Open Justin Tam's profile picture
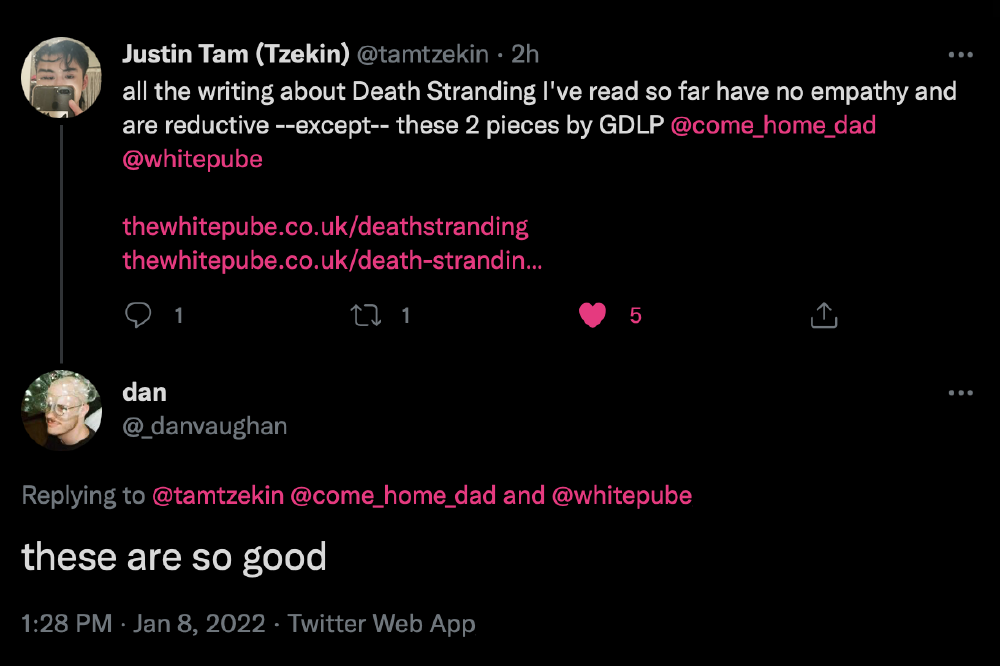 pos(62,78)
